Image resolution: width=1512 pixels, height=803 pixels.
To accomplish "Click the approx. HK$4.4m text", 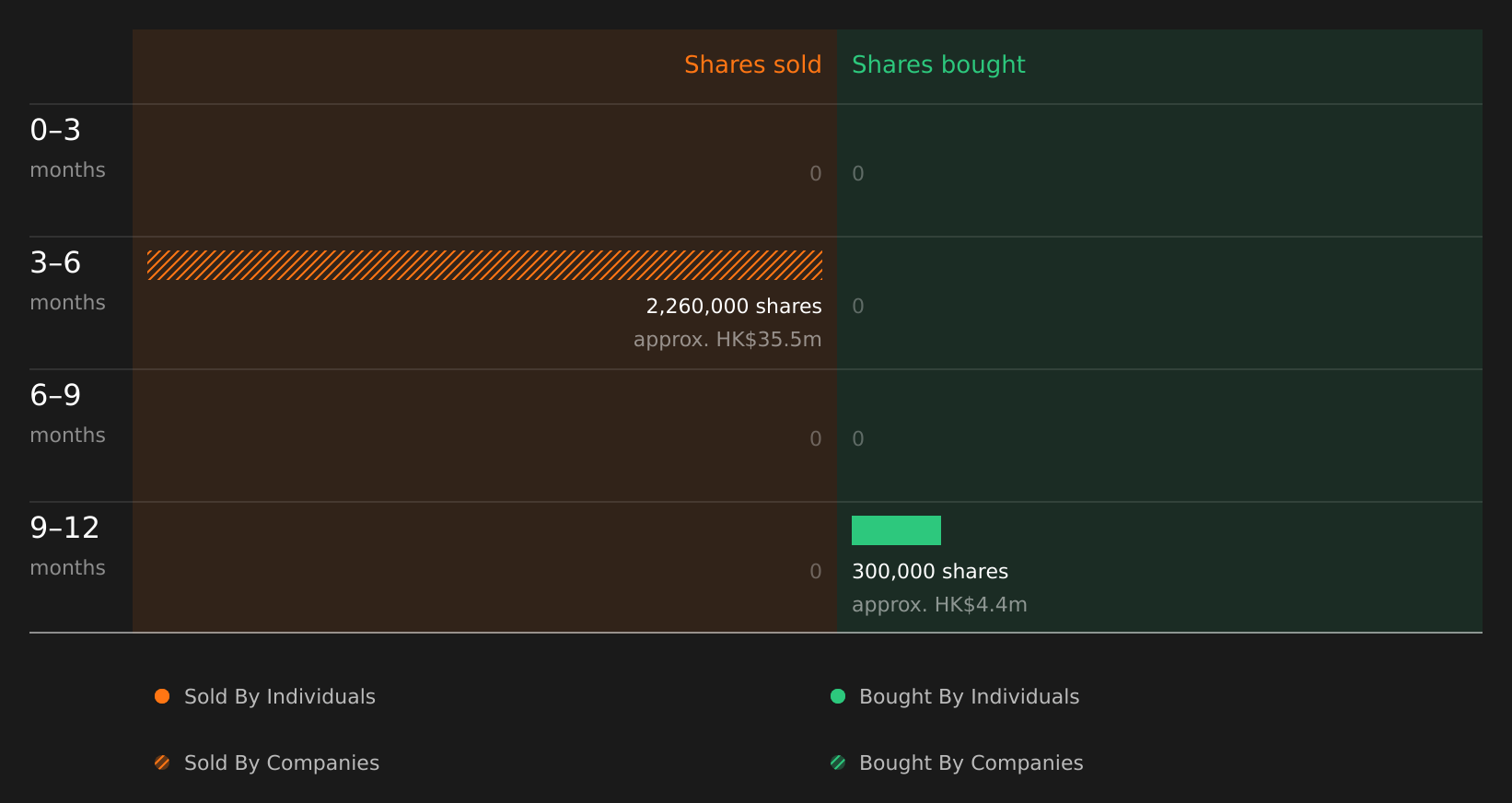I will [939, 604].
